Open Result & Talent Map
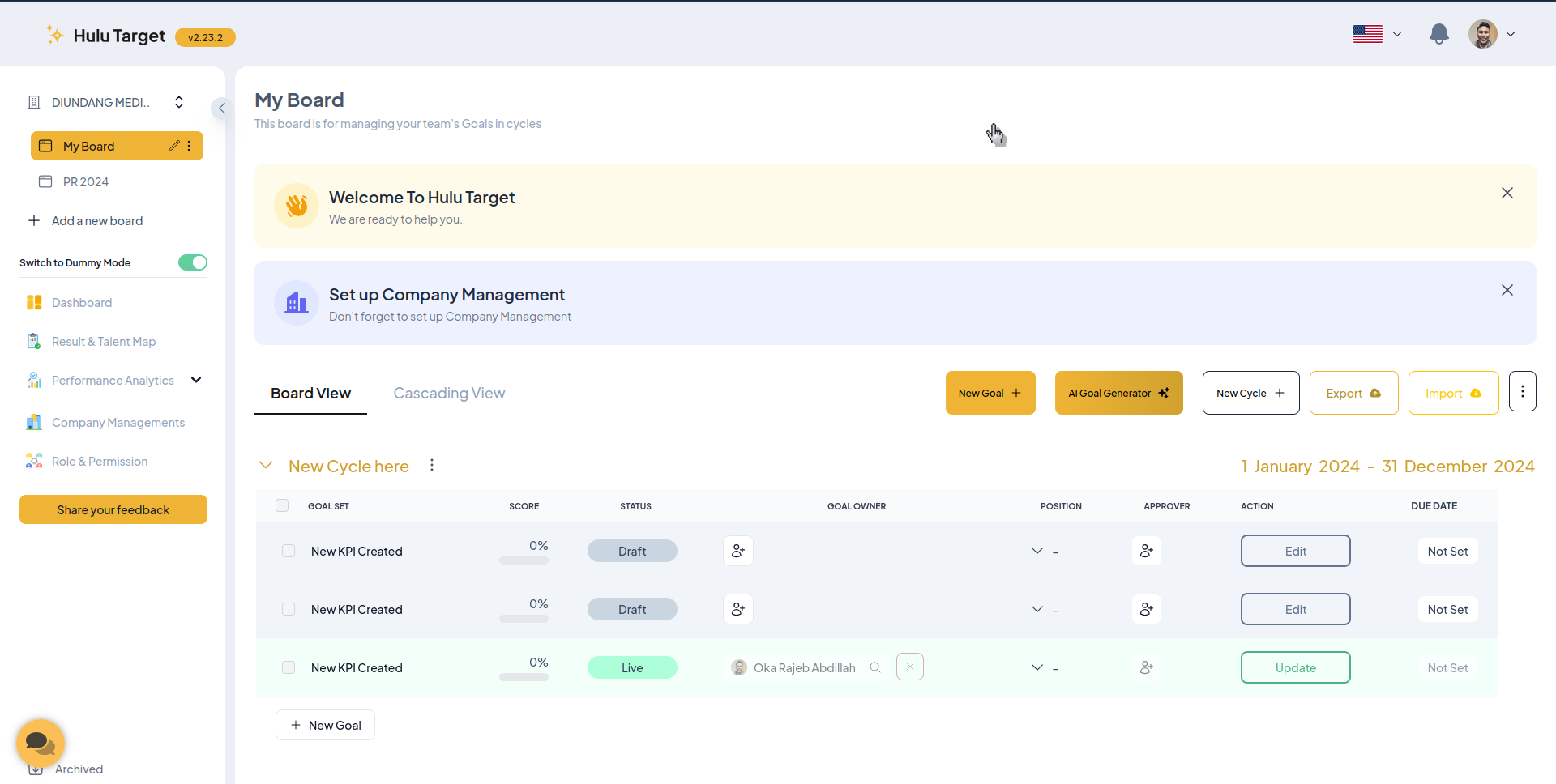 point(103,341)
